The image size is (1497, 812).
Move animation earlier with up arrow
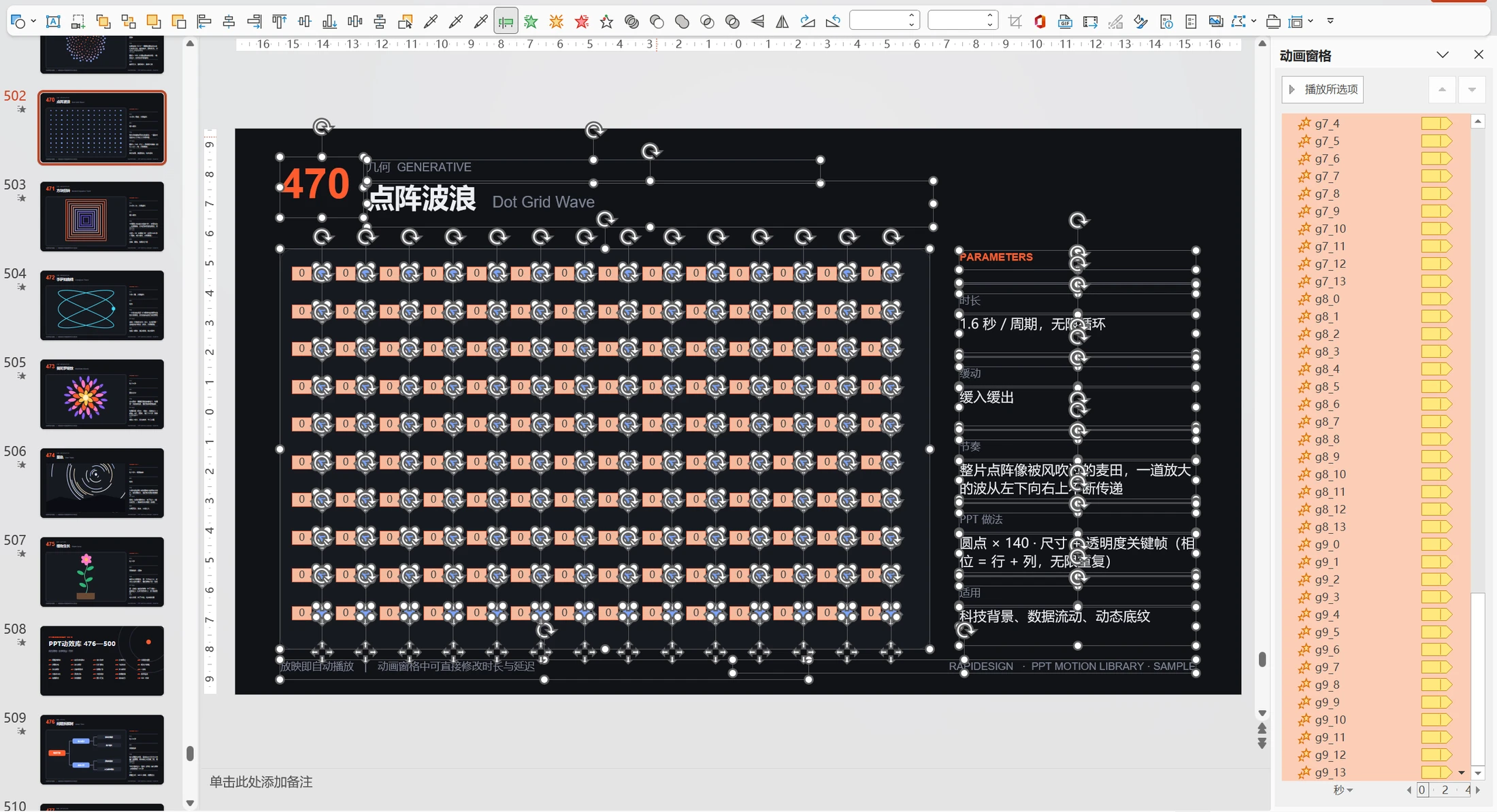click(x=1442, y=89)
